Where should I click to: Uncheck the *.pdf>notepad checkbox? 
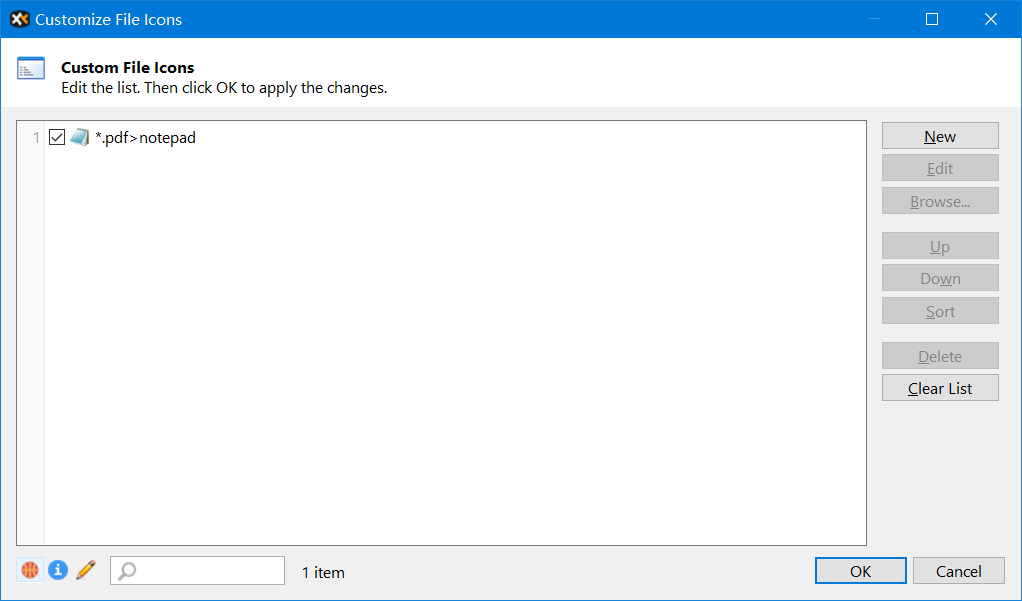(57, 138)
